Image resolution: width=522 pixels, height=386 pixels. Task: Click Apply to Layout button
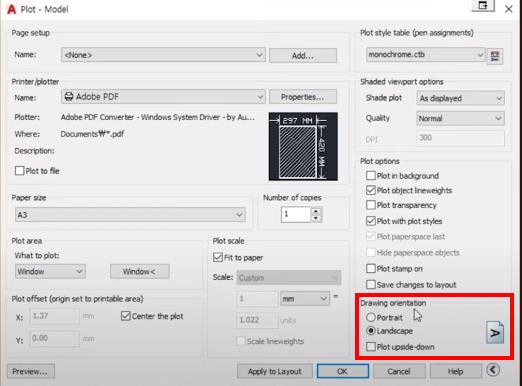(275, 371)
